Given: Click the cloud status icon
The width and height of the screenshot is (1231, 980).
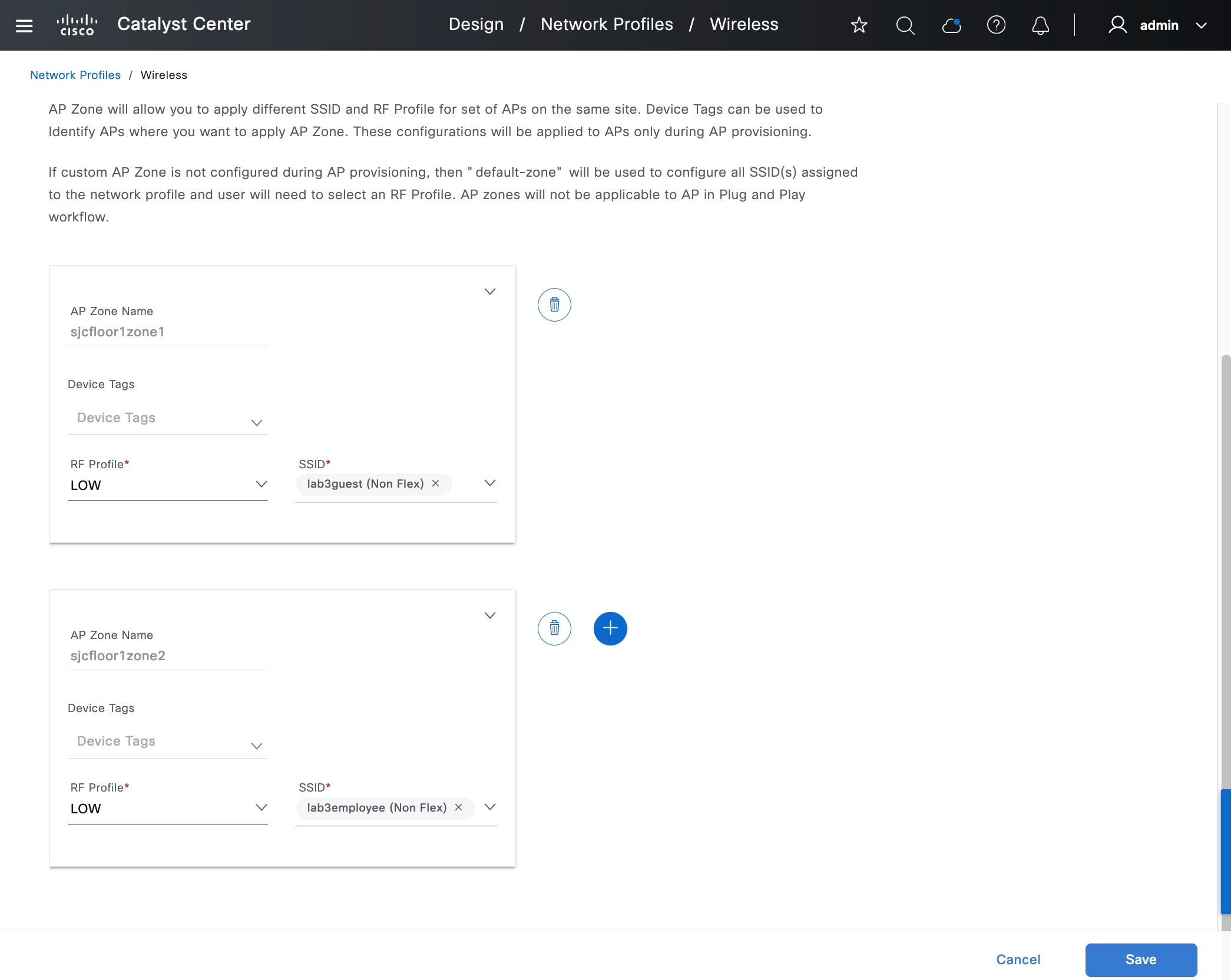Looking at the screenshot, I should [951, 25].
